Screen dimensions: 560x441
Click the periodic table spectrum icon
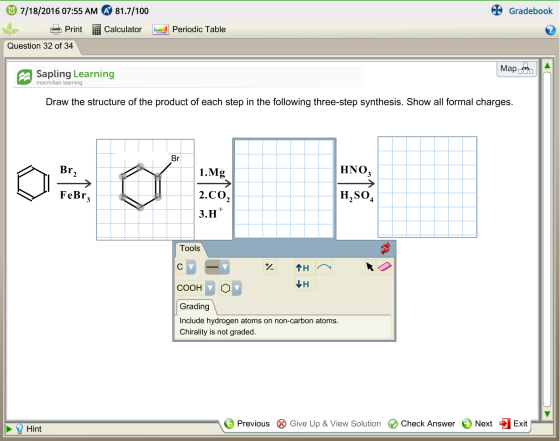coord(160,29)
